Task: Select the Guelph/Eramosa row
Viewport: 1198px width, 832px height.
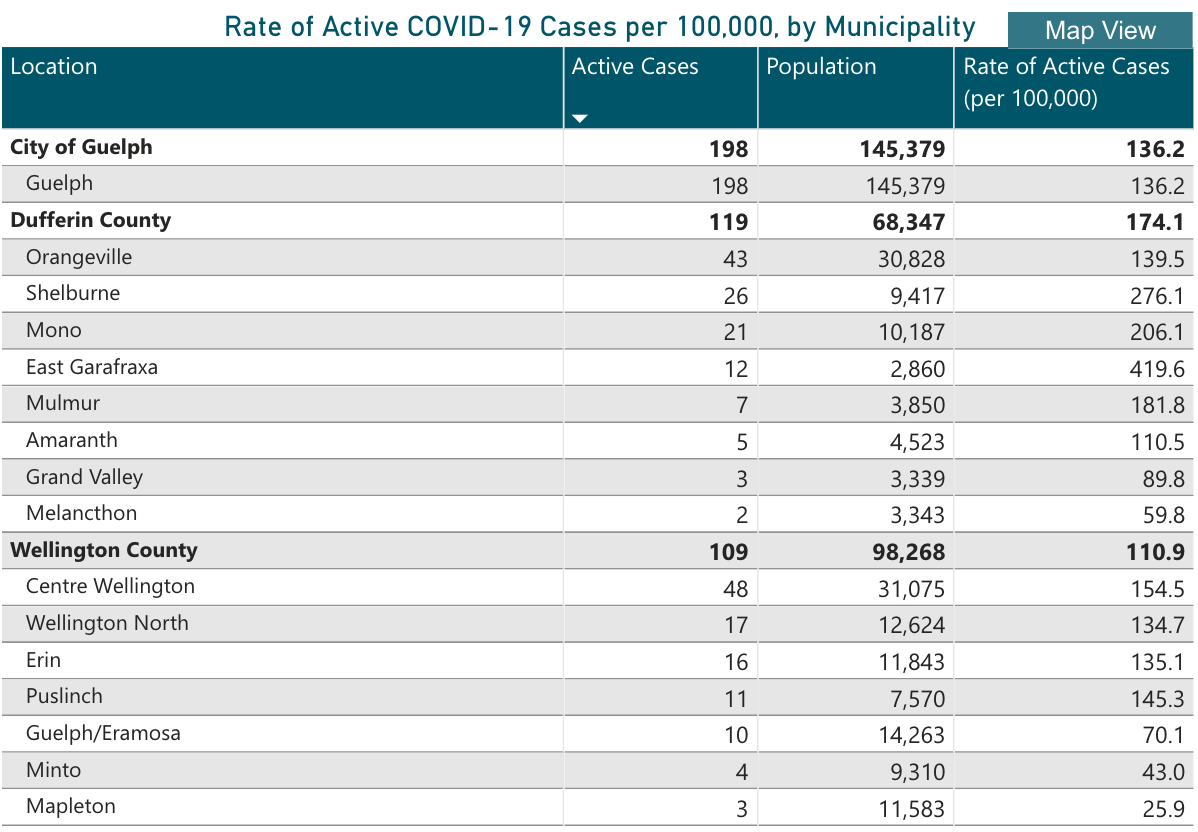Action: click(x=103, y=733)
